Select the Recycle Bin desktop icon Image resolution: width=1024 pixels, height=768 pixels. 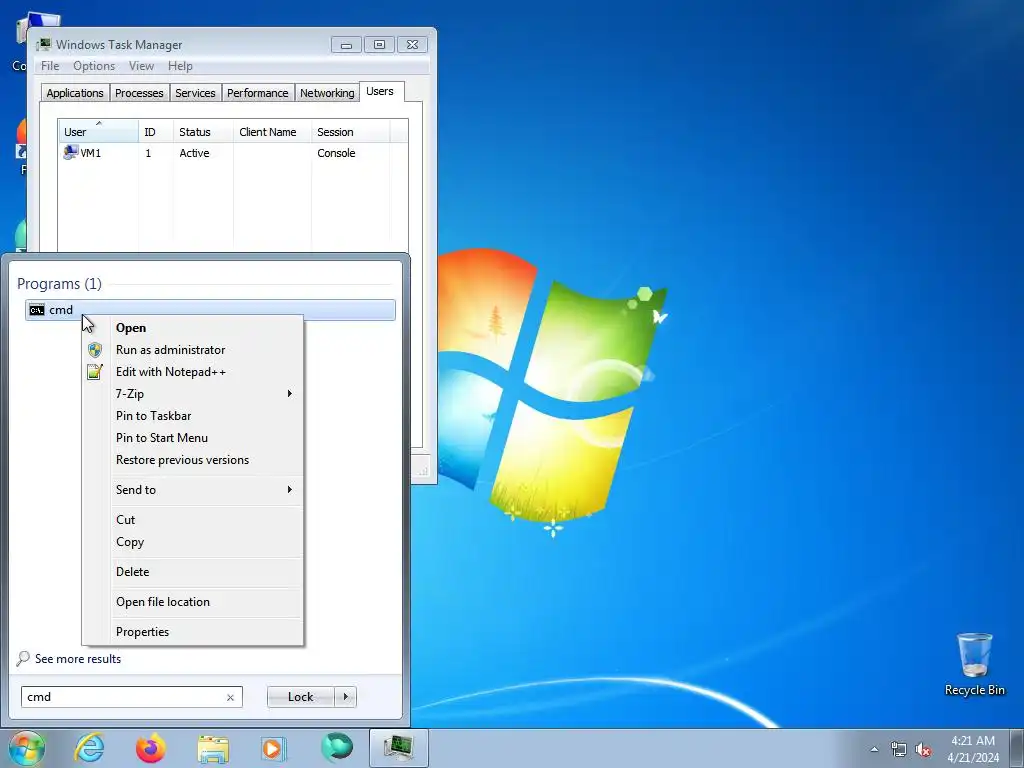coord(974,665)
